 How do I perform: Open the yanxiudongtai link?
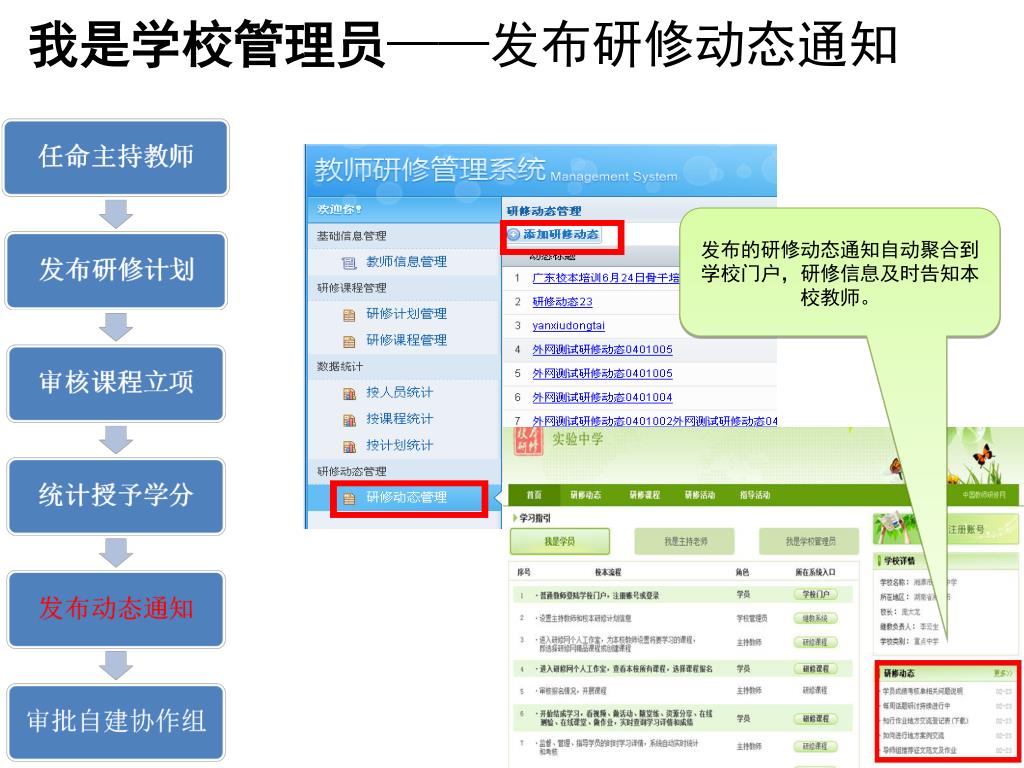[568, 325]
